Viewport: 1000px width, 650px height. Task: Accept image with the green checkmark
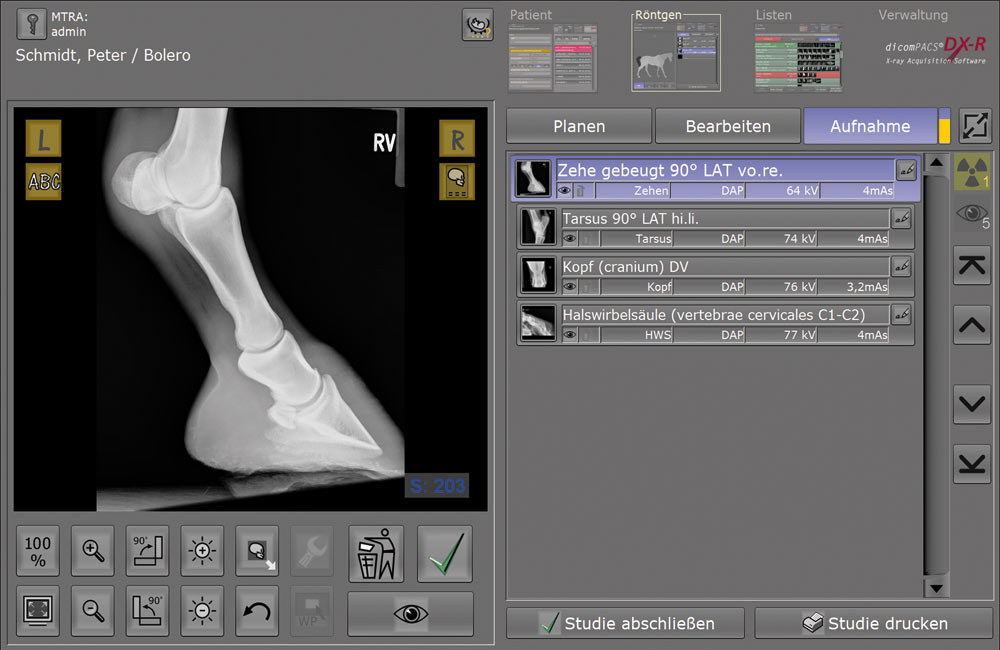point(445,553)
